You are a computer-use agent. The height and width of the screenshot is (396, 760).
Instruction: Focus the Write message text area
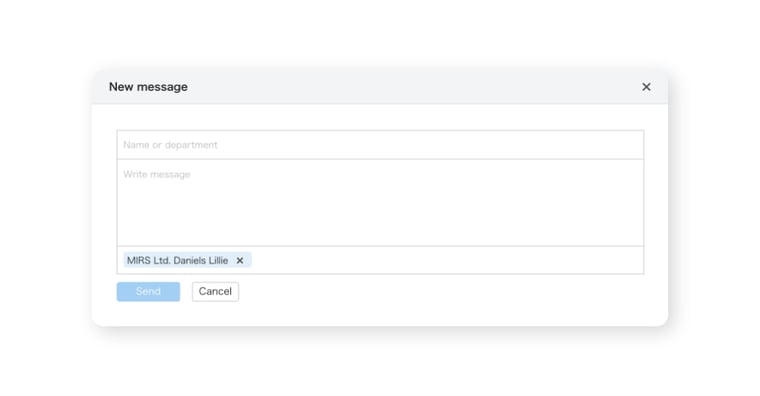380,203
